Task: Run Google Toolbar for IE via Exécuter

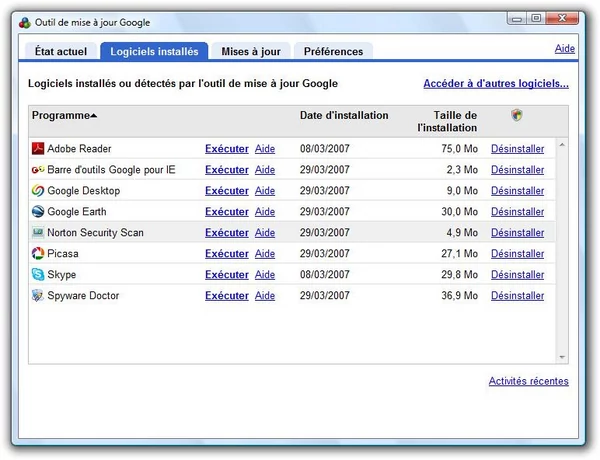Action: [x=227, y=170]
